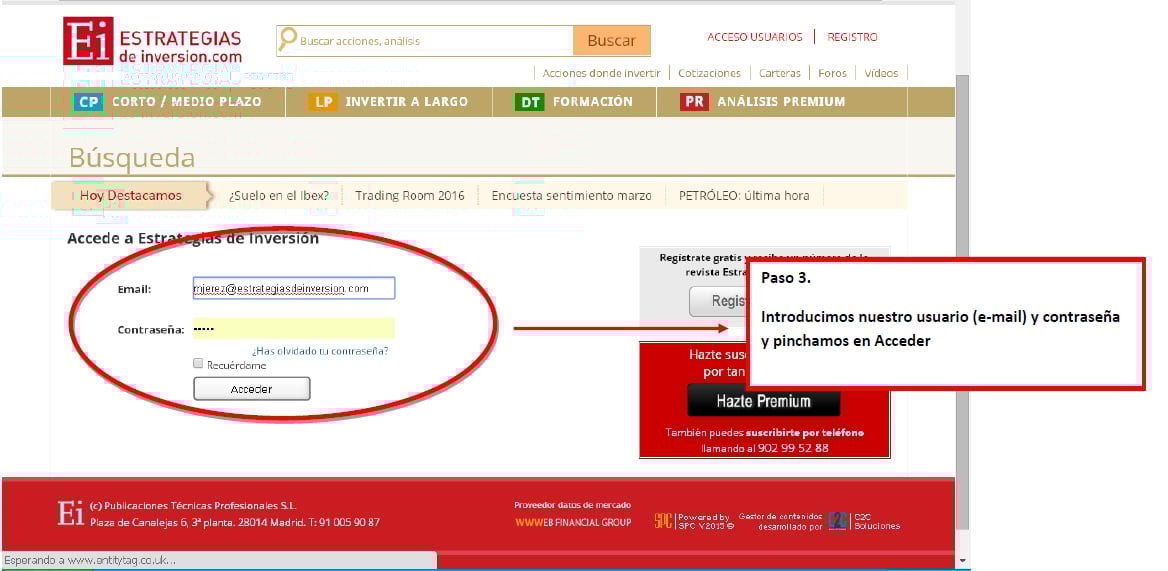Viewport: 1168px width, 571px height.
Task: Click the Buscar button
Action: pos(612,41)
